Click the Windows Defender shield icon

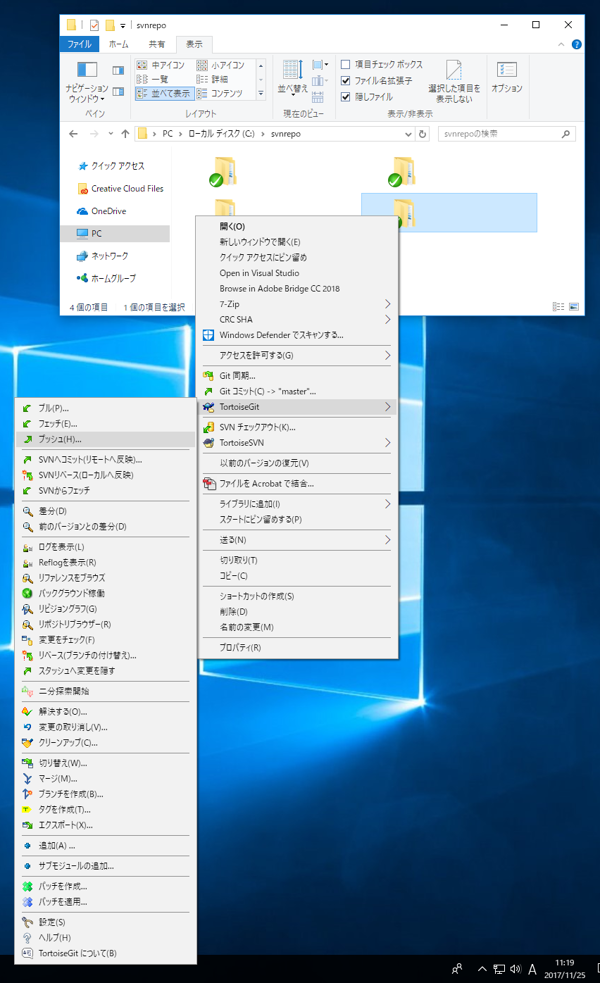(x=208, y=335)
